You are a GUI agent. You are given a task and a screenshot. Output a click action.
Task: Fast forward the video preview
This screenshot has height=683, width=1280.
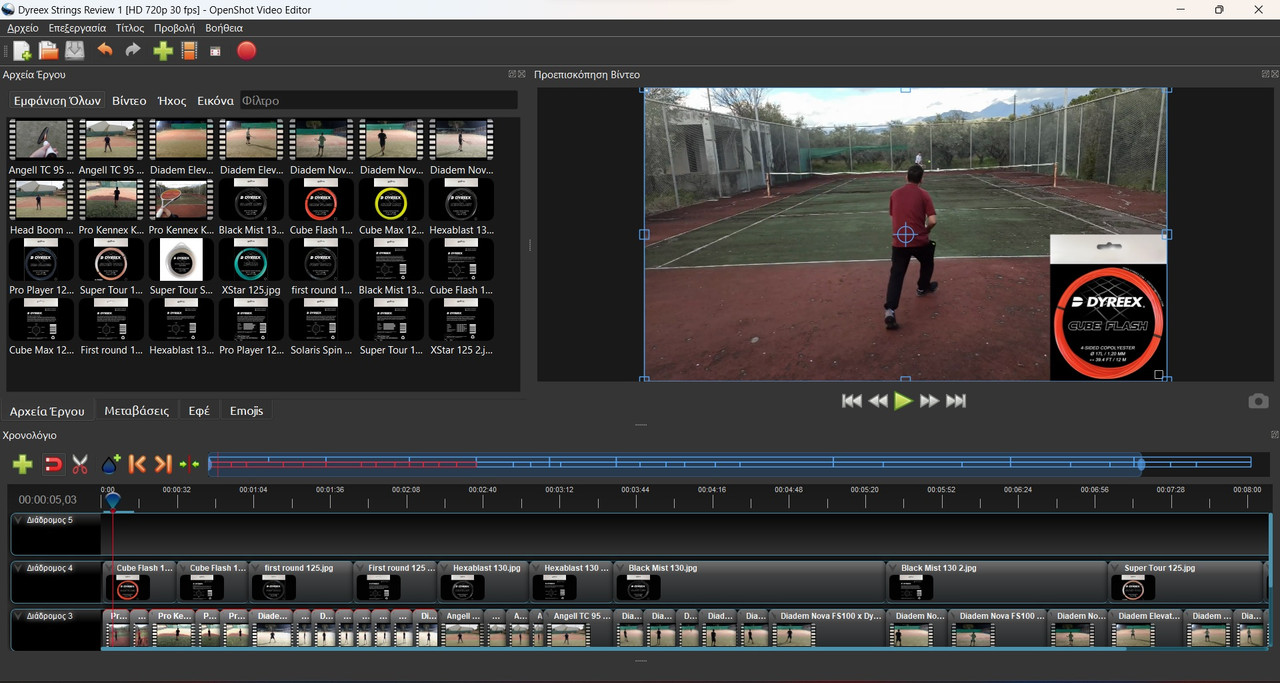point(930,401)
